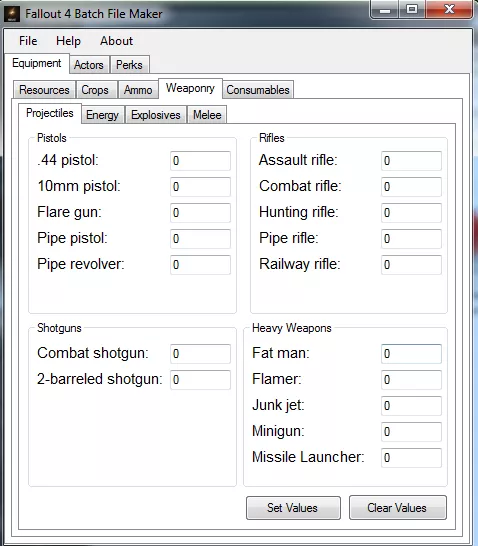Open the Help menu

tap(68, 41)
